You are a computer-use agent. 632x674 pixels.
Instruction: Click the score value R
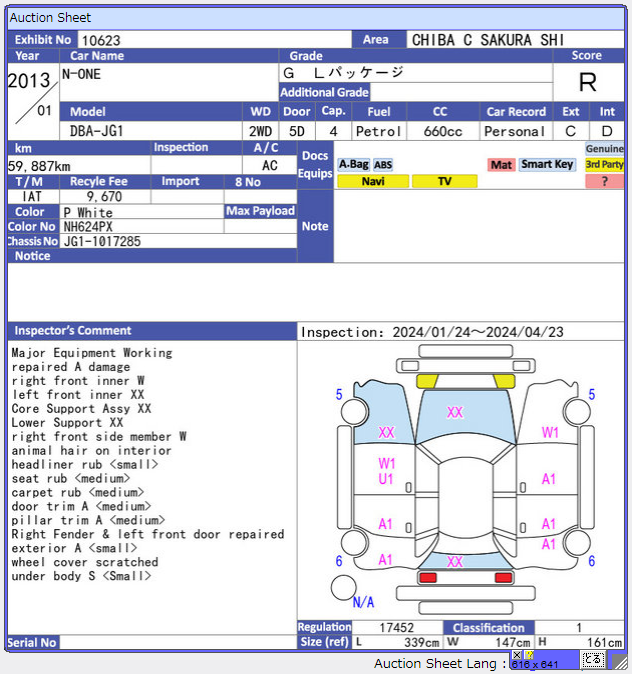(x=588, y=82)
